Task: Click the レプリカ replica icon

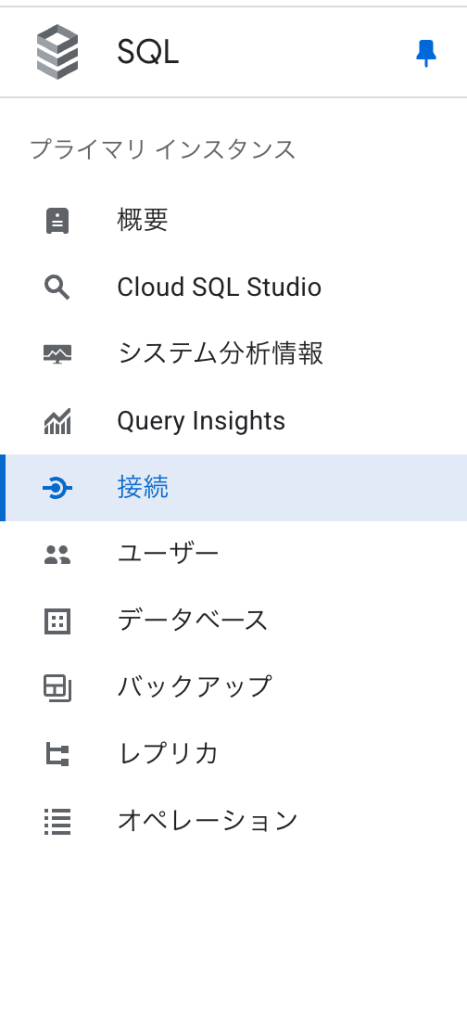Action: 57,756
